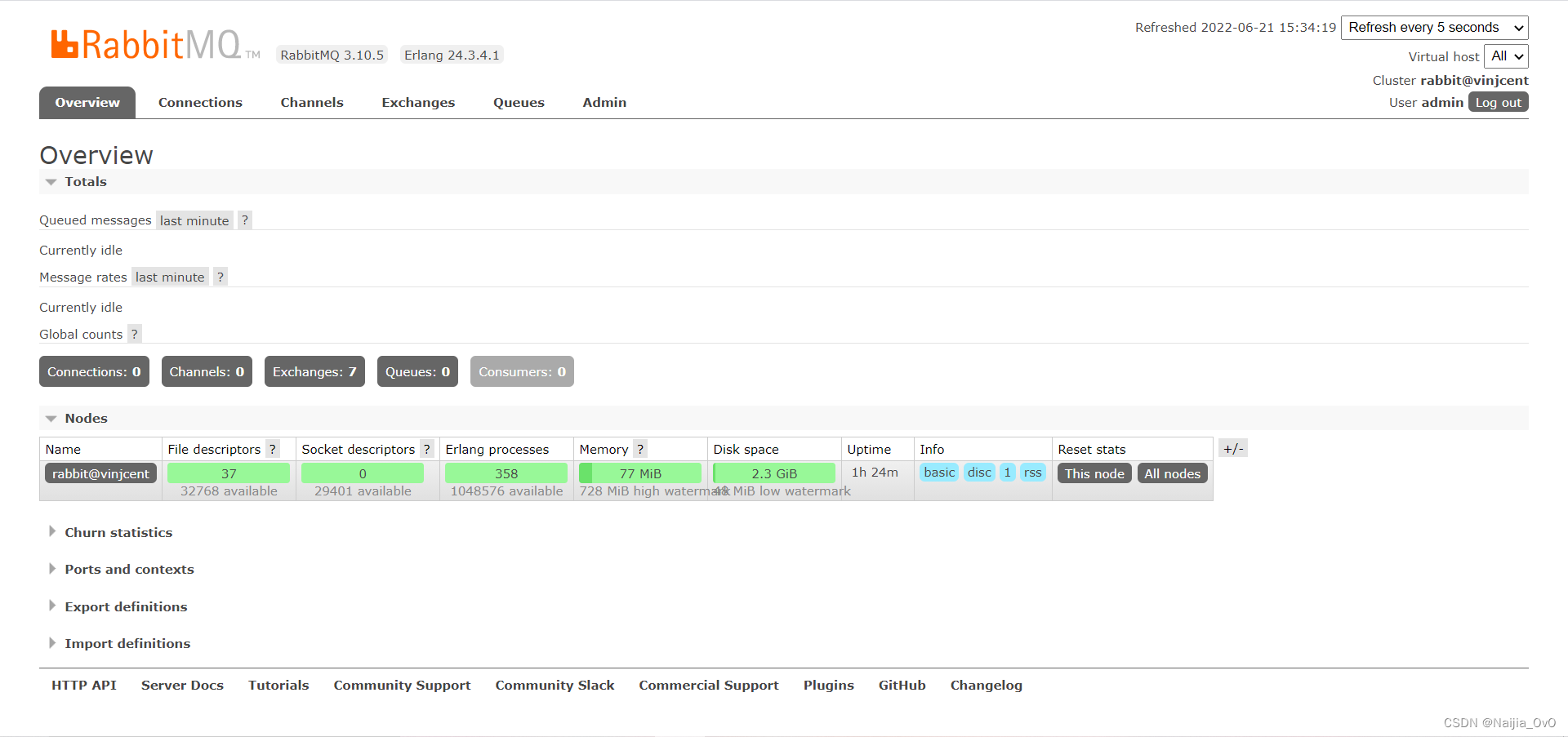
Task: Open help for Message rates
Action: pyautogui.click(x=220, y=277)
